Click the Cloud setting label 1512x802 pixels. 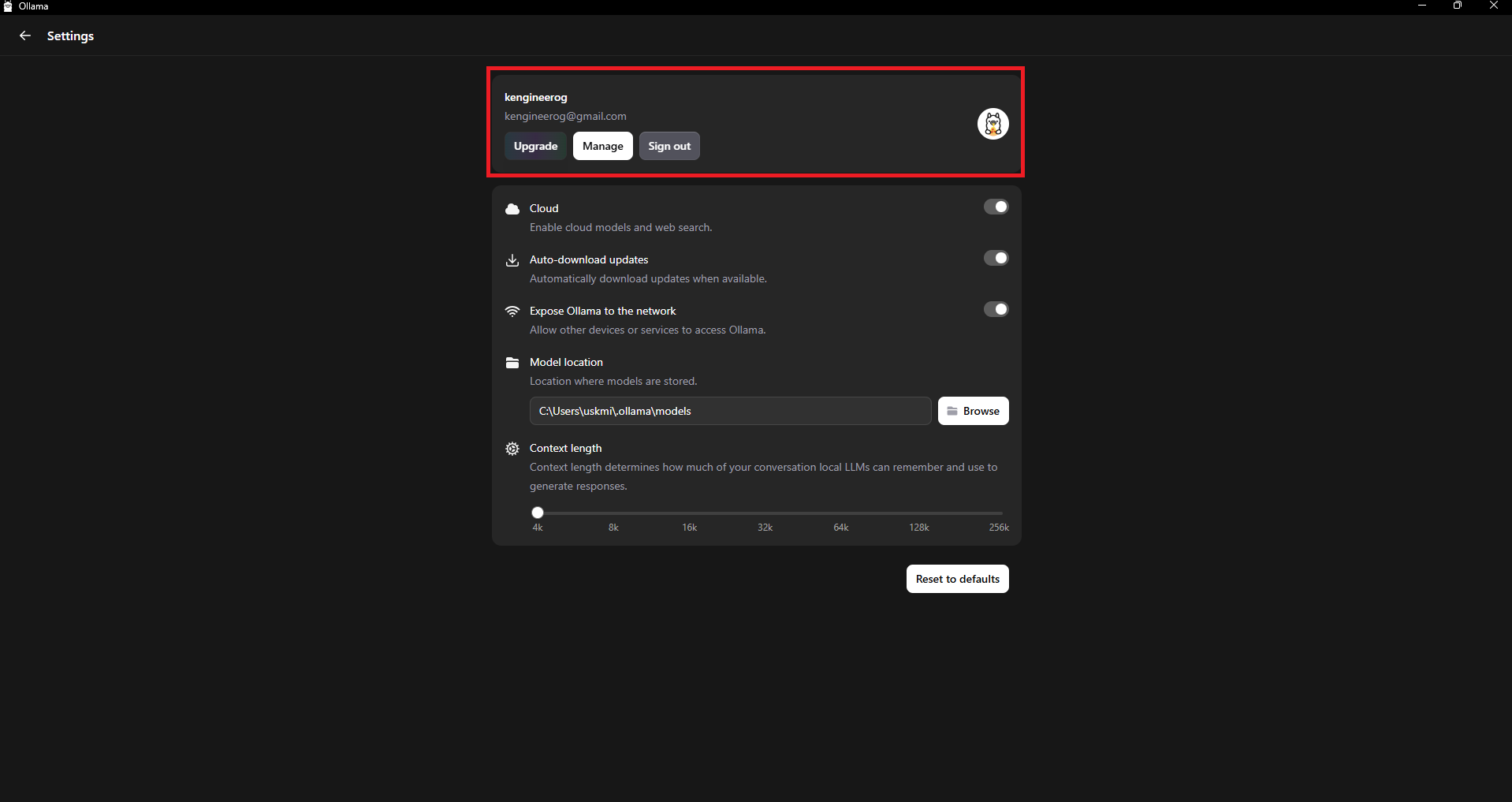pos(544,208)
